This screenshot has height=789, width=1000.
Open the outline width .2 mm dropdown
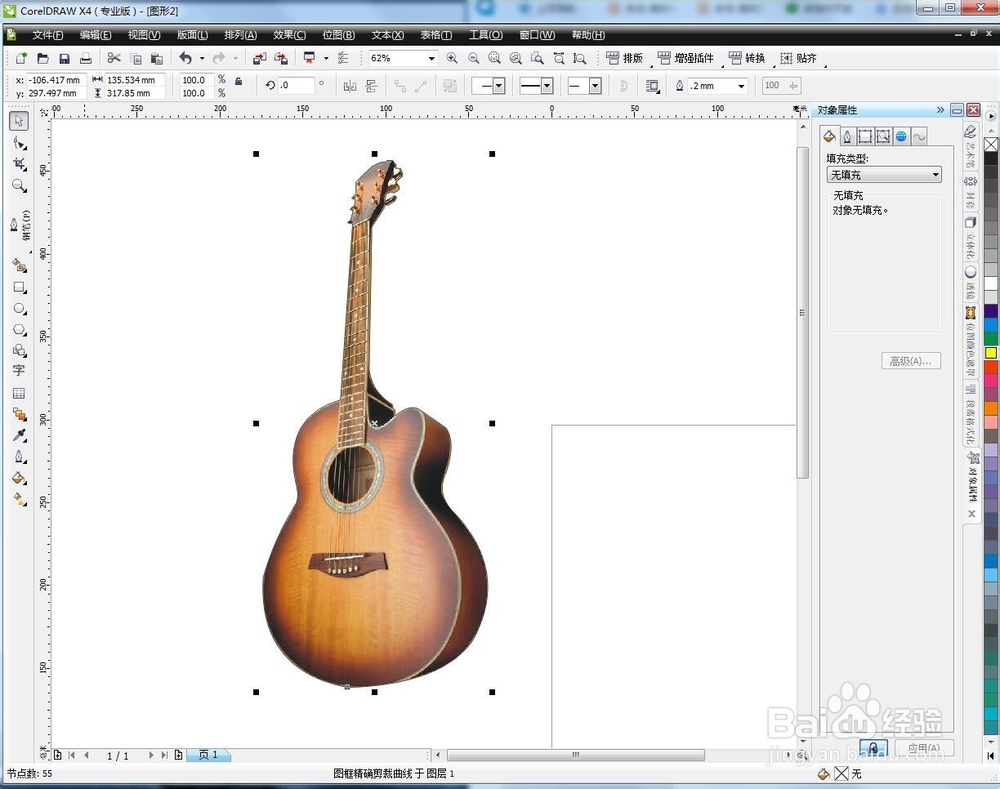[x=741, y=86]
